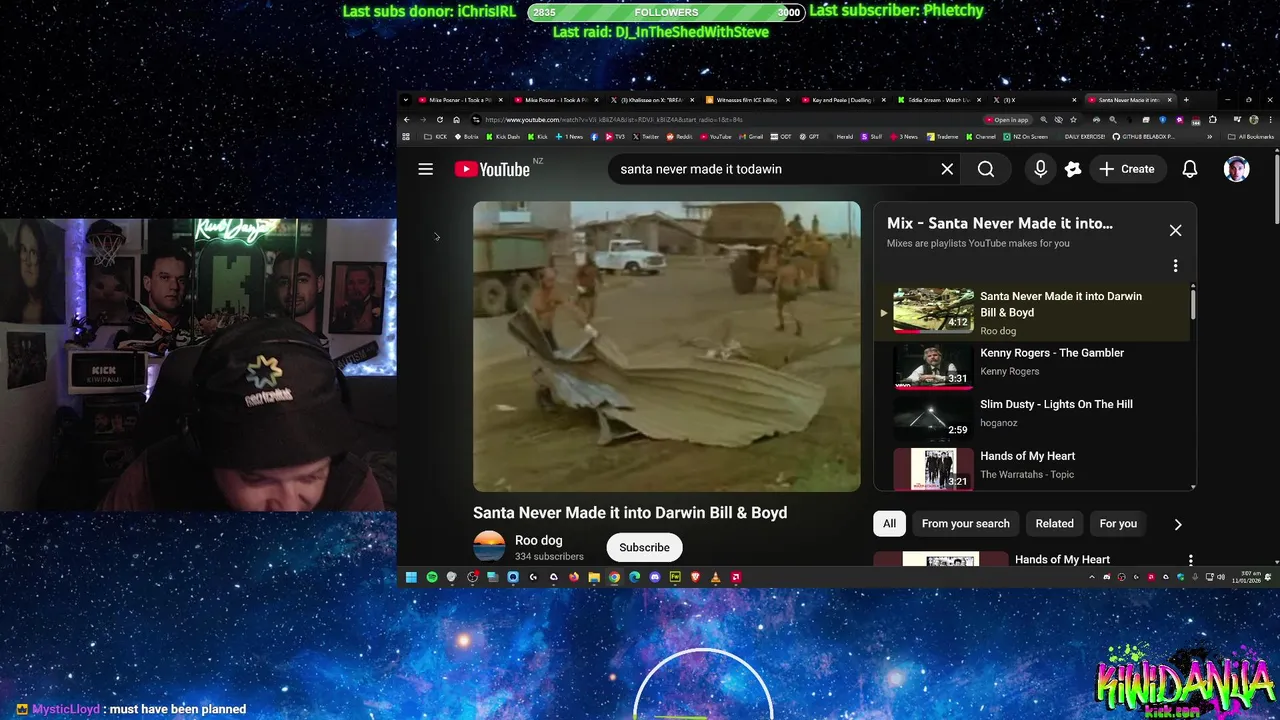The width and height of the screenshot is (1280, 720).
Task: Select the Related filter chip
Action: (x=1054, y=524)
